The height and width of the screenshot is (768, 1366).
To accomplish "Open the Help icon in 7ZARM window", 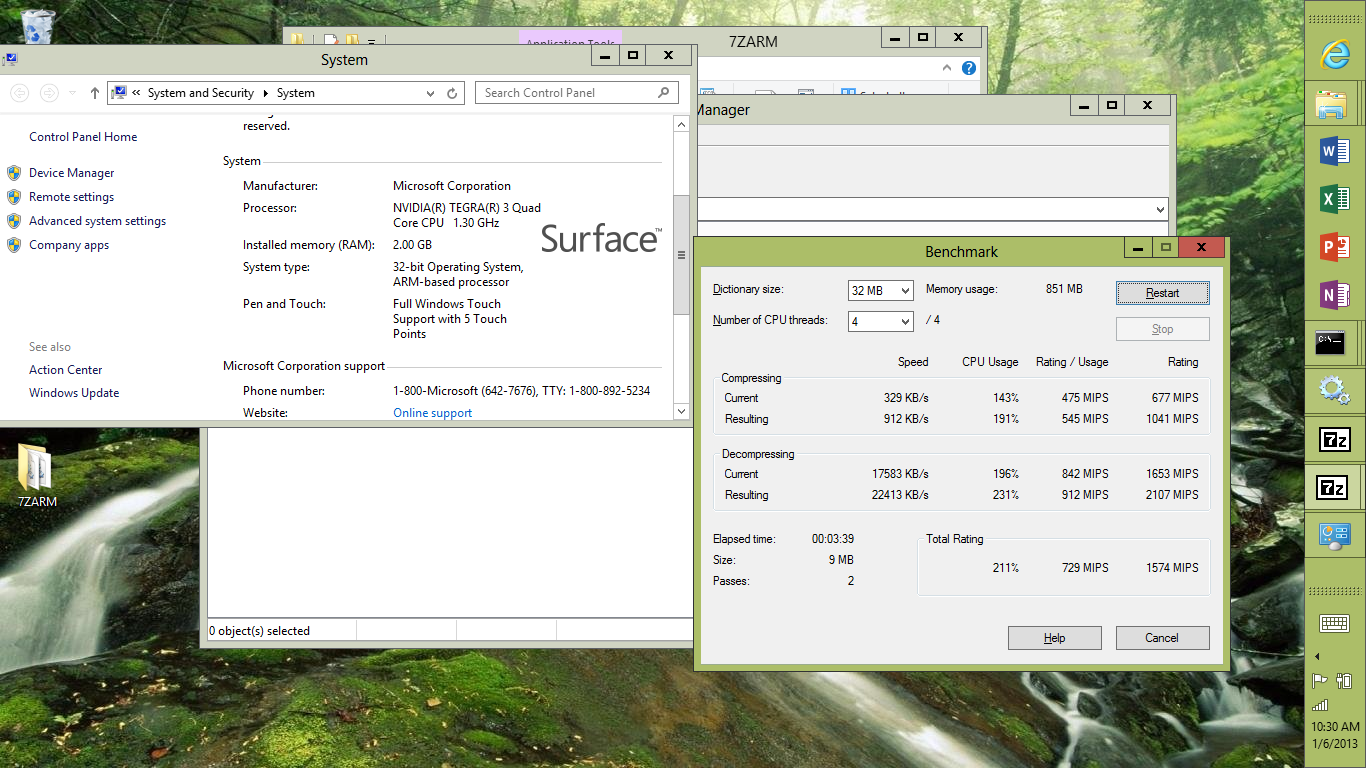I will pyautogui.click(x=968, y=68).
